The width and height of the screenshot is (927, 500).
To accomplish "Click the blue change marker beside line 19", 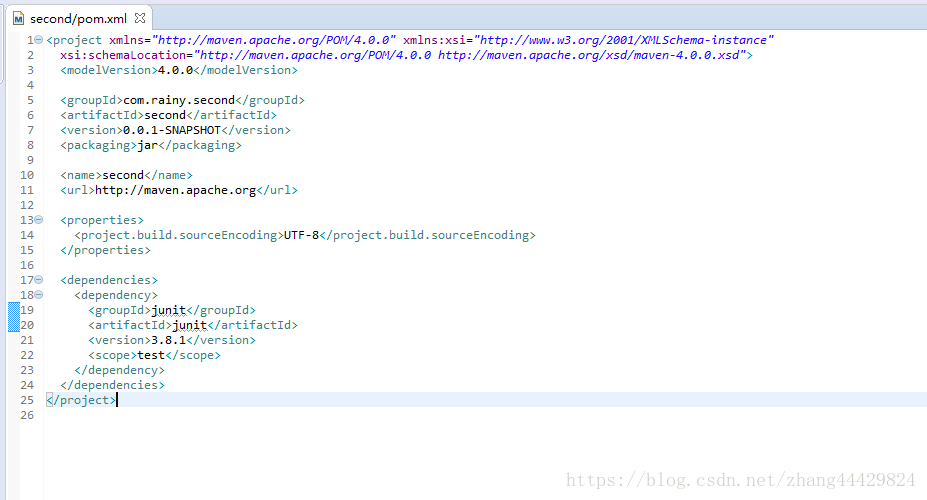I will (14, 310).
